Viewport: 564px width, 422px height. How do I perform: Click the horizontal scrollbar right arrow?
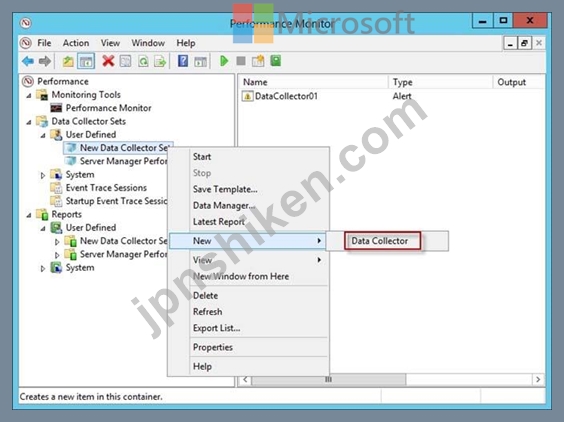pos(538,380)
